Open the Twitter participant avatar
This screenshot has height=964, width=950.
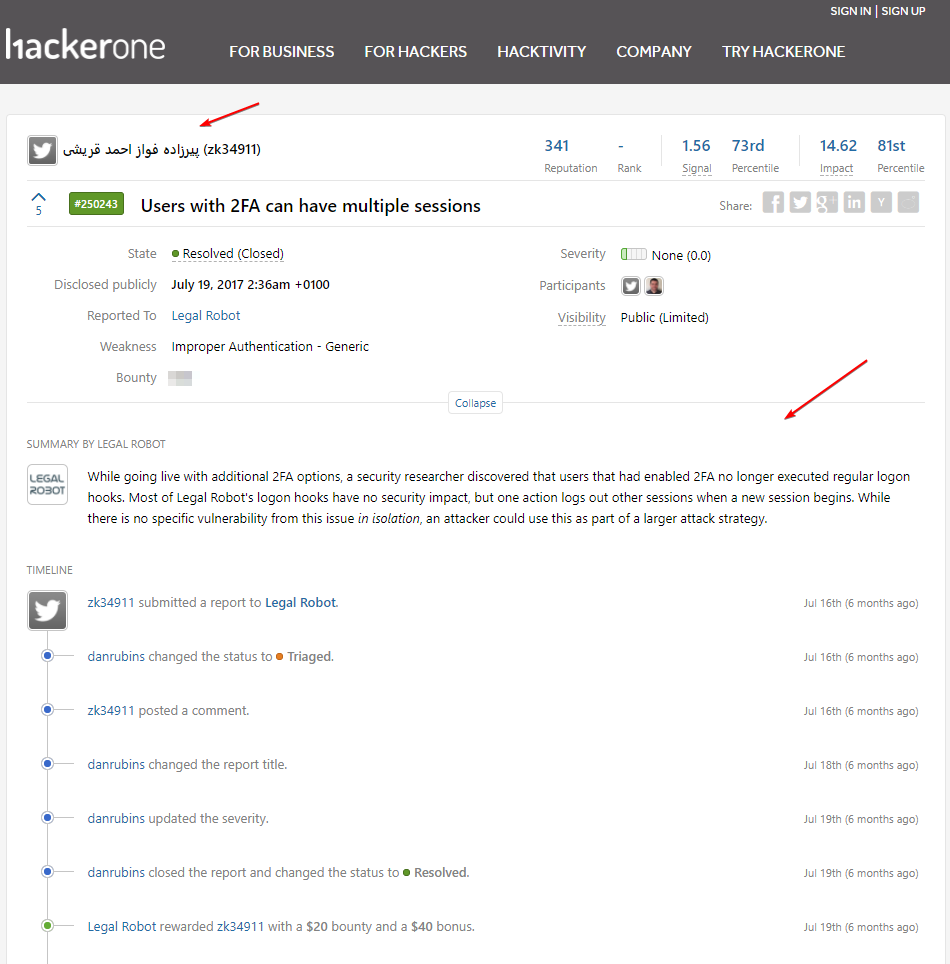coord(631,286)
